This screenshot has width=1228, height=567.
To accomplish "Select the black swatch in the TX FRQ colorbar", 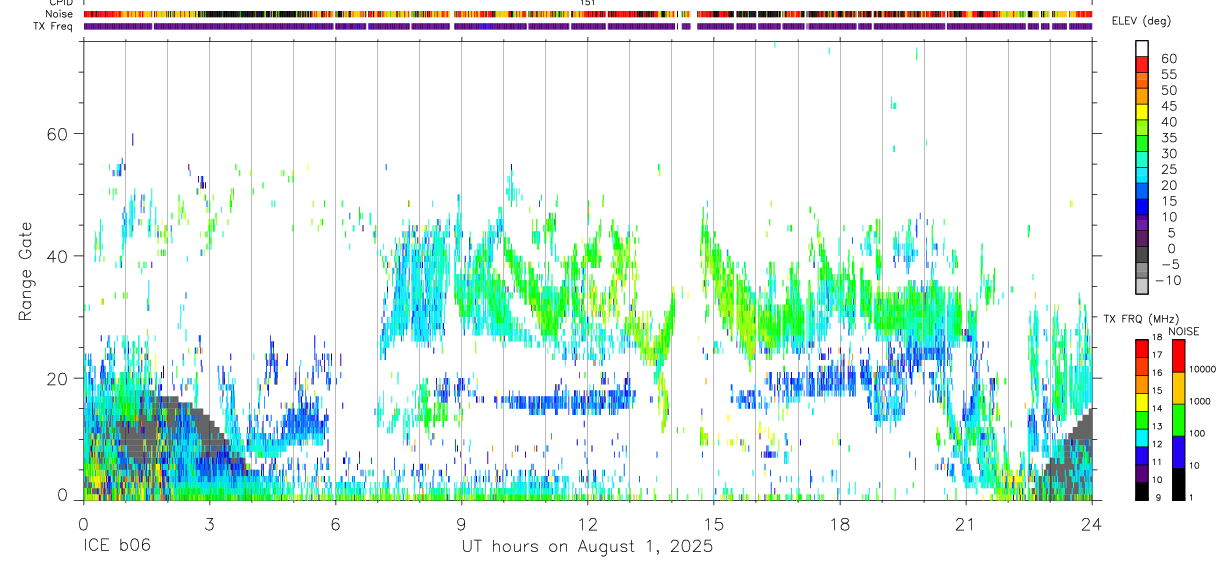I will pos(1141,492).
